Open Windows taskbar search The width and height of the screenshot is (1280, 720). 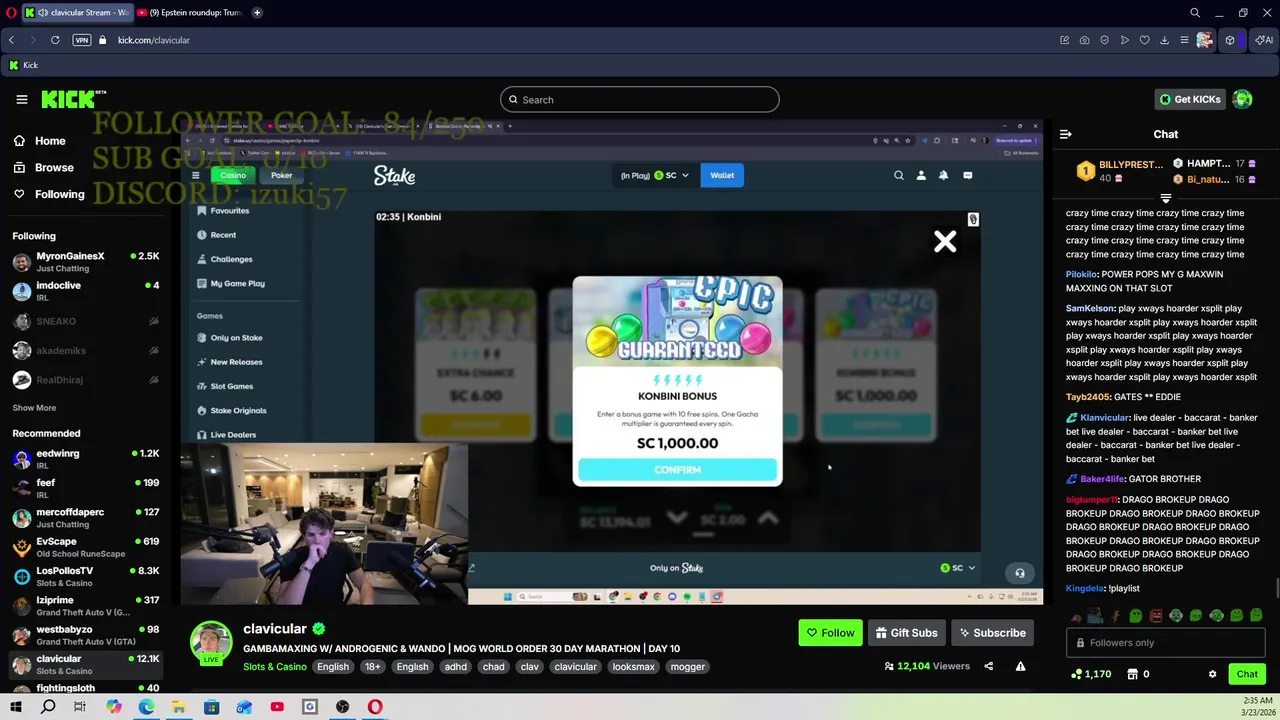pos(48,707)
